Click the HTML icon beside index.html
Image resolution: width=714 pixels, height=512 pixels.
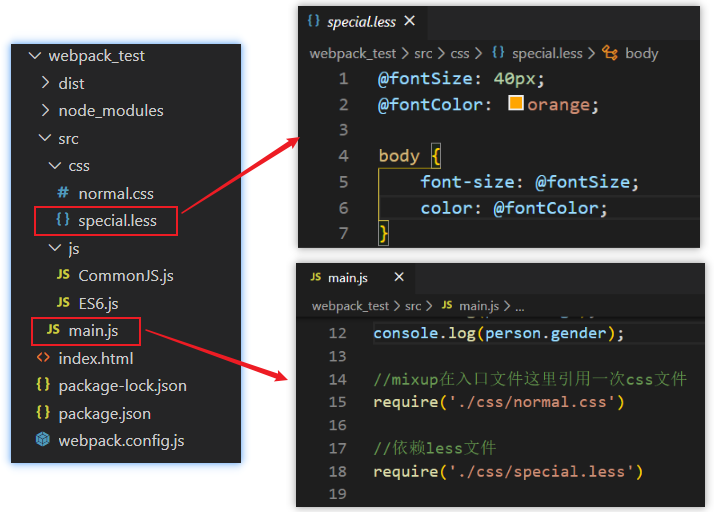43,358
